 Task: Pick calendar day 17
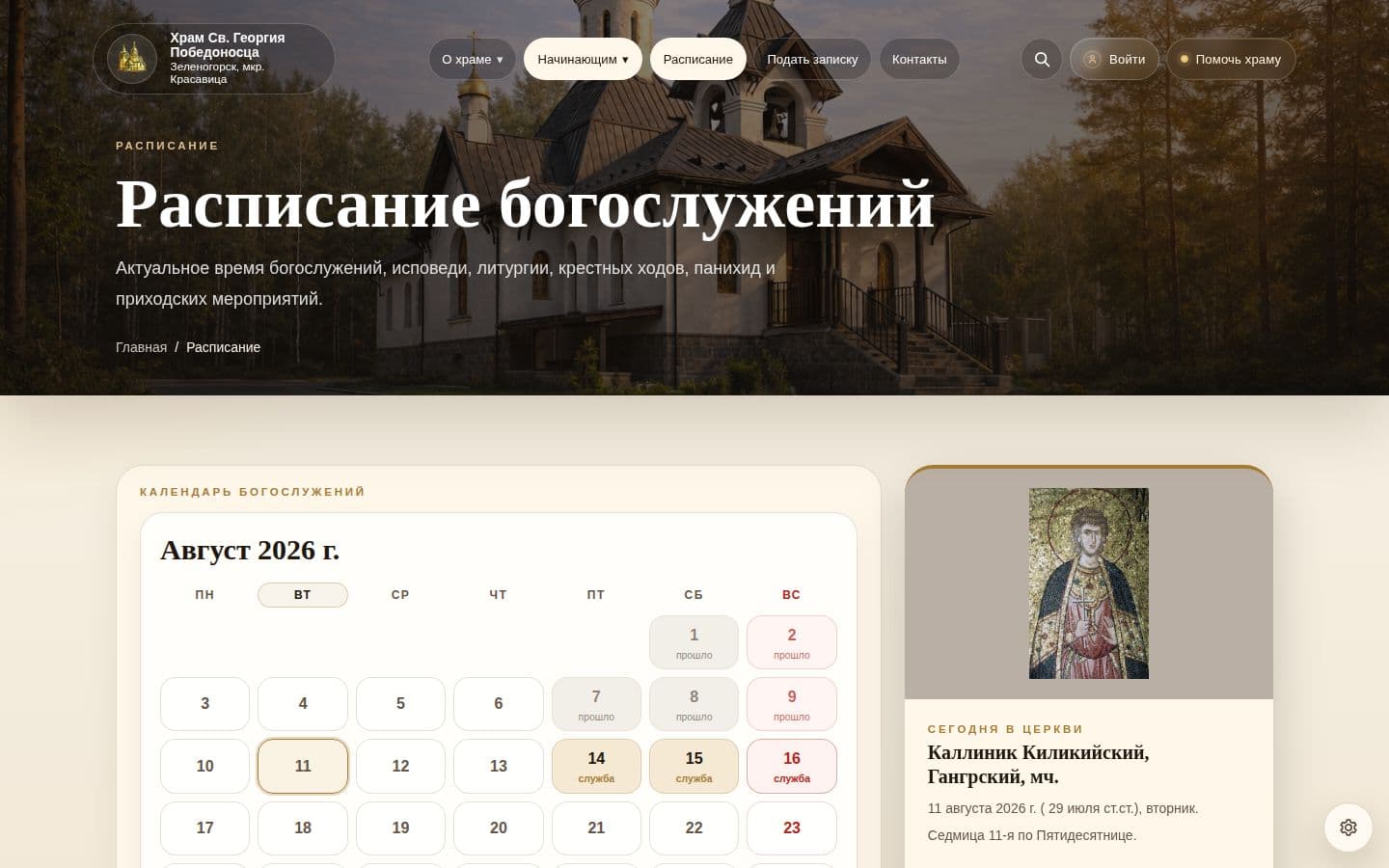tap(204, 827)
